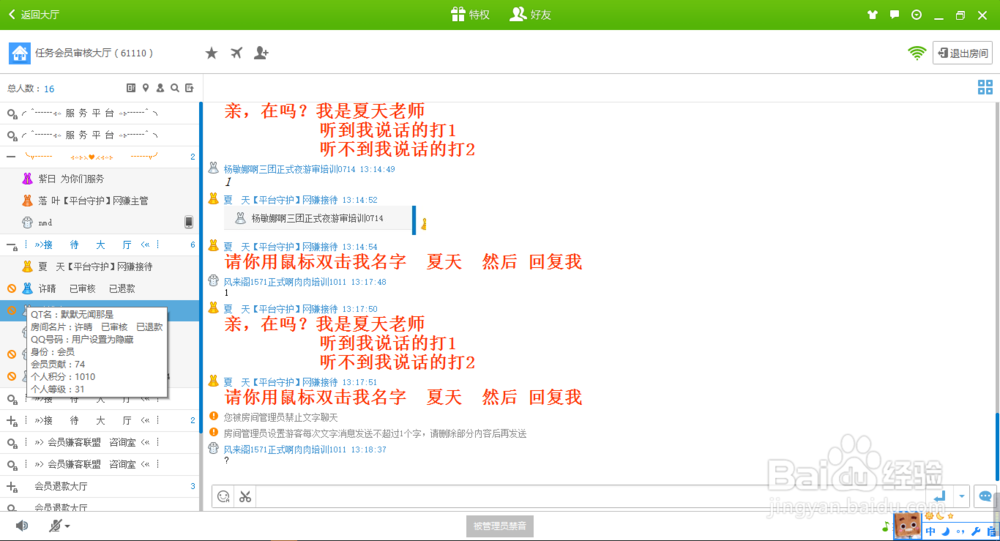Click 夏天 sender name at 13:14:52

(x=280, y=200)
